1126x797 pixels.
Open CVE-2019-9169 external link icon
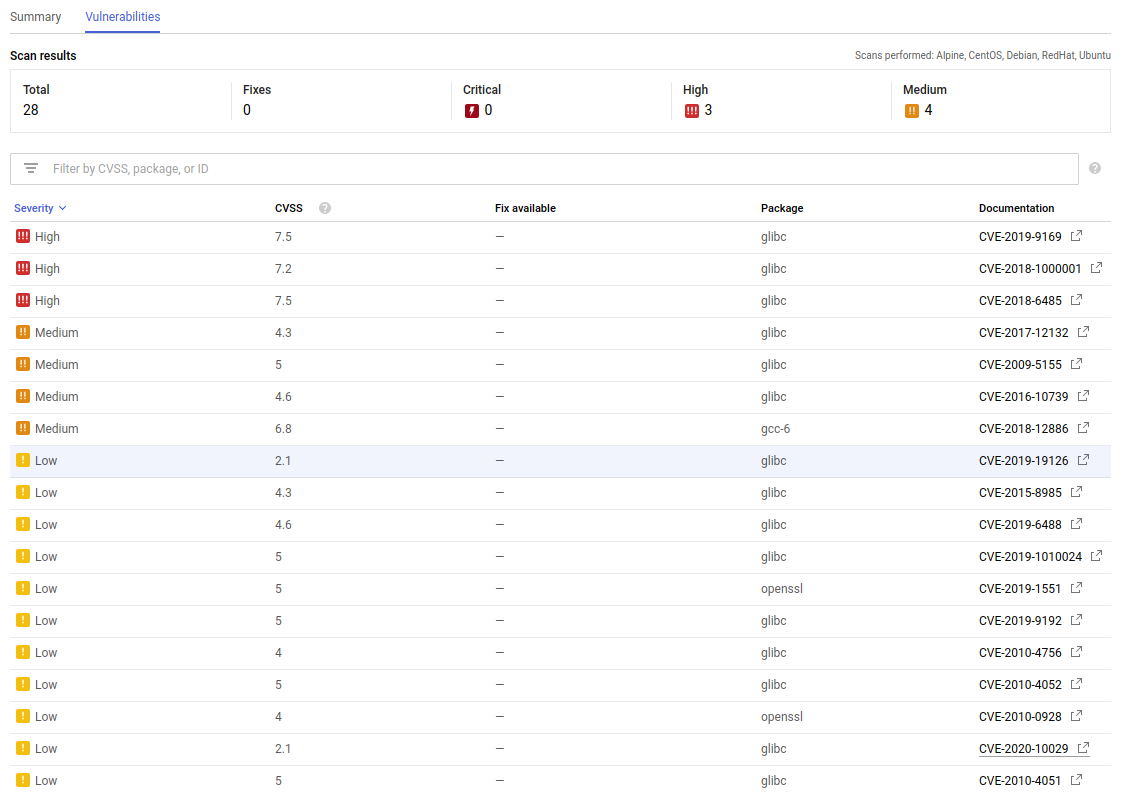click(x=1076, y=236)
